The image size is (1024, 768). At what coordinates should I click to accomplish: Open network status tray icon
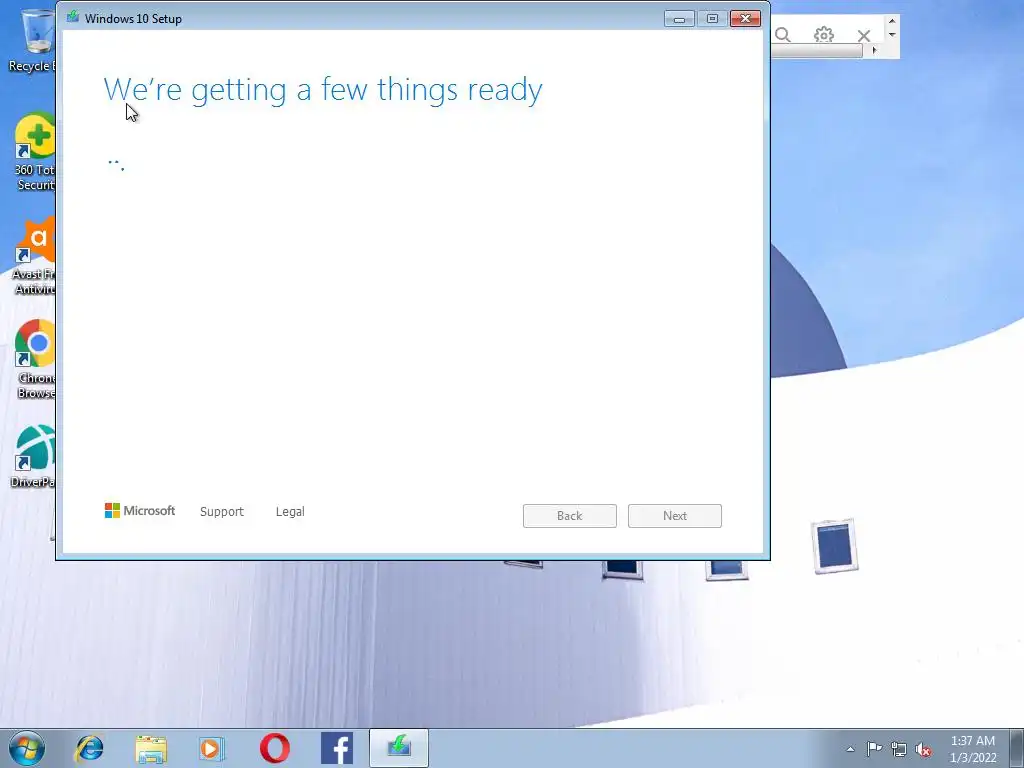tap(899, 749)
